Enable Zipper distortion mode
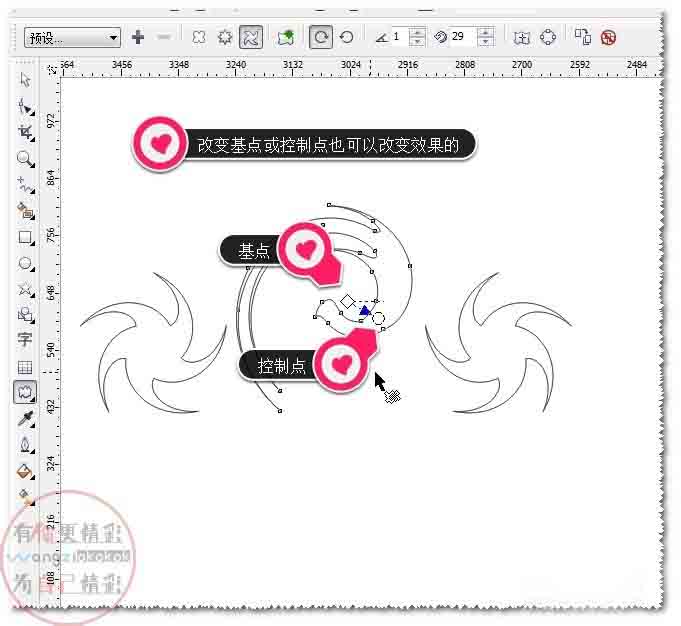The image size is (681, 626). click(225, 37)
